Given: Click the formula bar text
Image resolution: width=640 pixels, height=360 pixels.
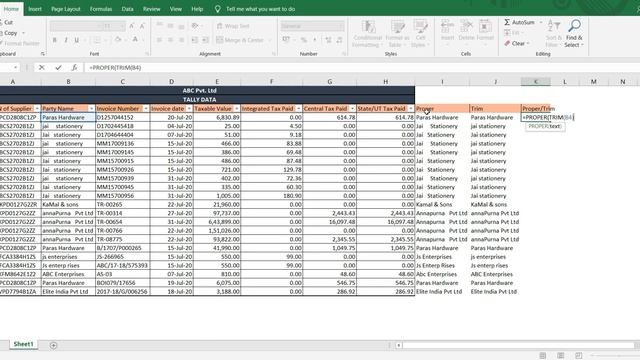Looking at the screenshot, I should click(115, 68).
